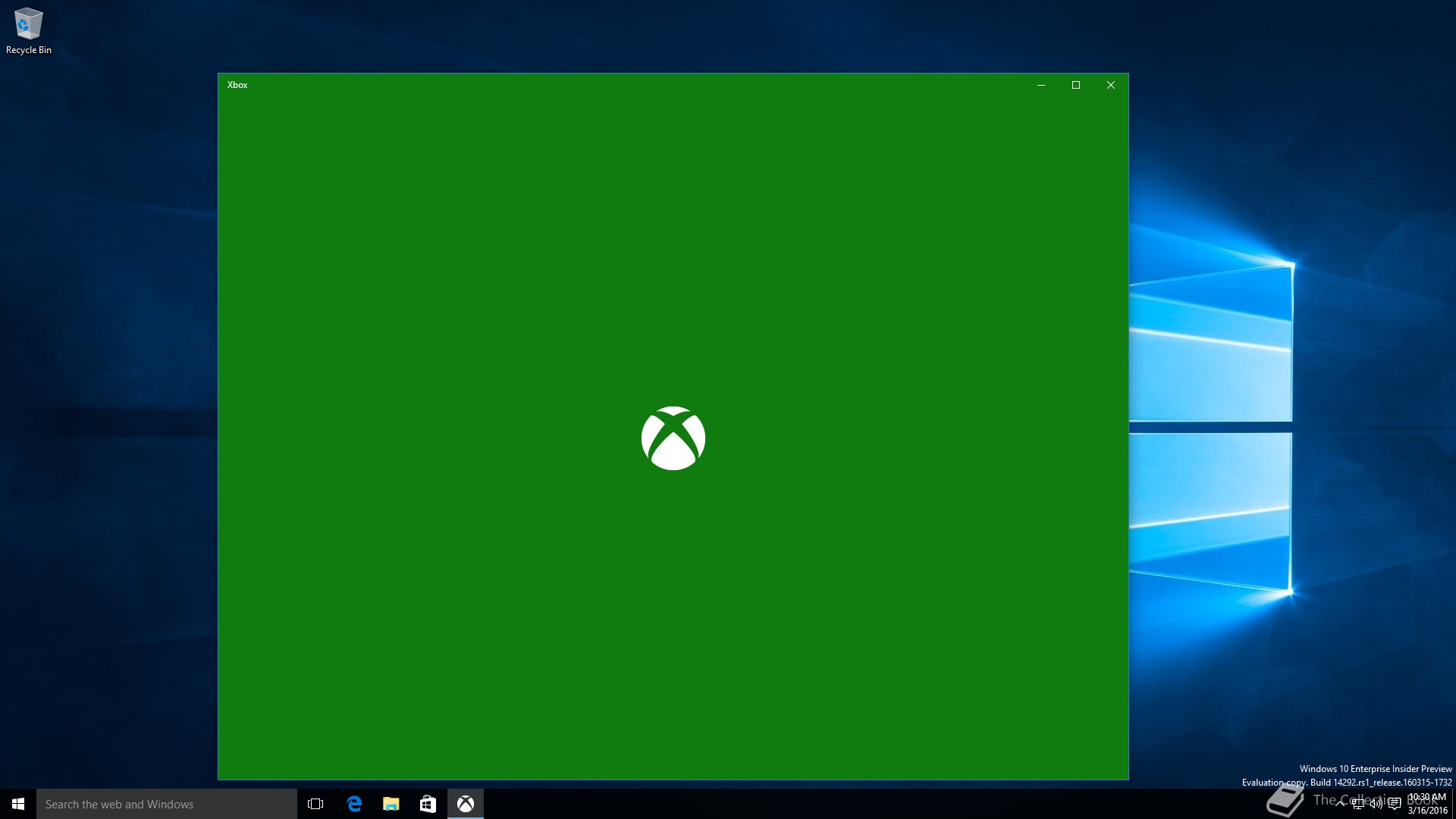The width and height of the screenshot is (1456, 819).
Task: Close the Xbox window
Action: (1111, 85)
